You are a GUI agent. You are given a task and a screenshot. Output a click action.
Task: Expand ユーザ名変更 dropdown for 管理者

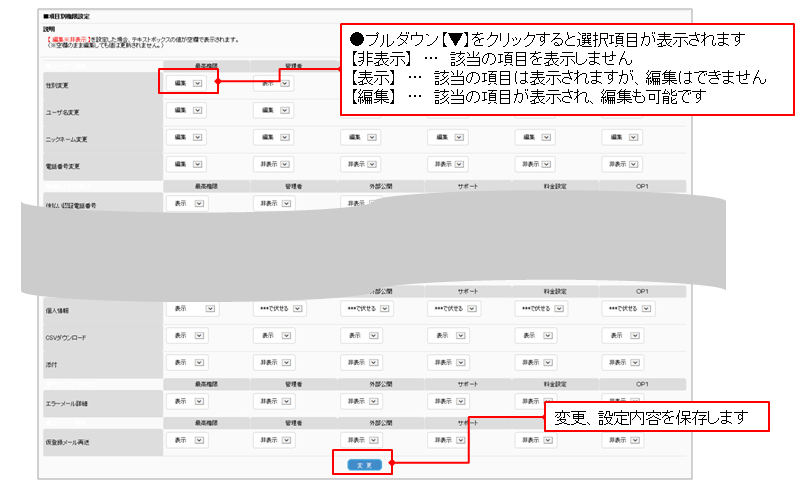pyautogui.click(x=285, y=111)
